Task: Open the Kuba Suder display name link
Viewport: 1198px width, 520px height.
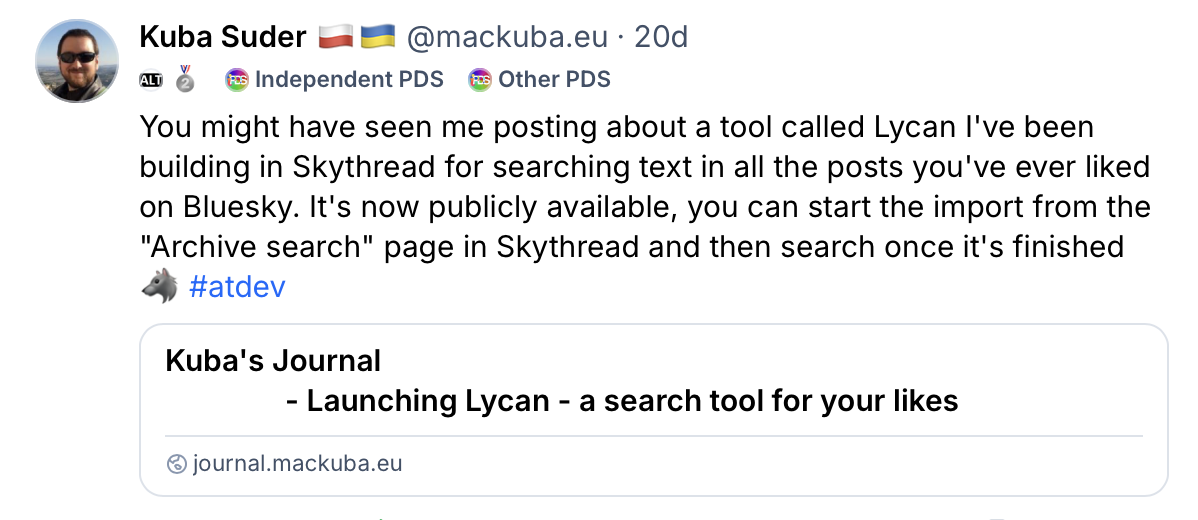Action: tap(222, 38)
